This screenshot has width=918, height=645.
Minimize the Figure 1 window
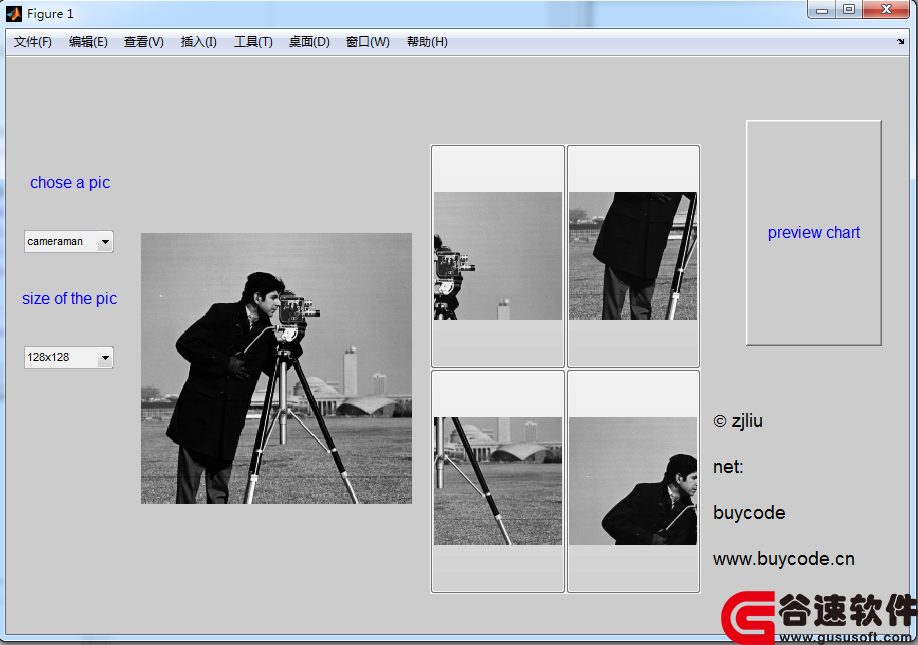(x=822, y=10)
